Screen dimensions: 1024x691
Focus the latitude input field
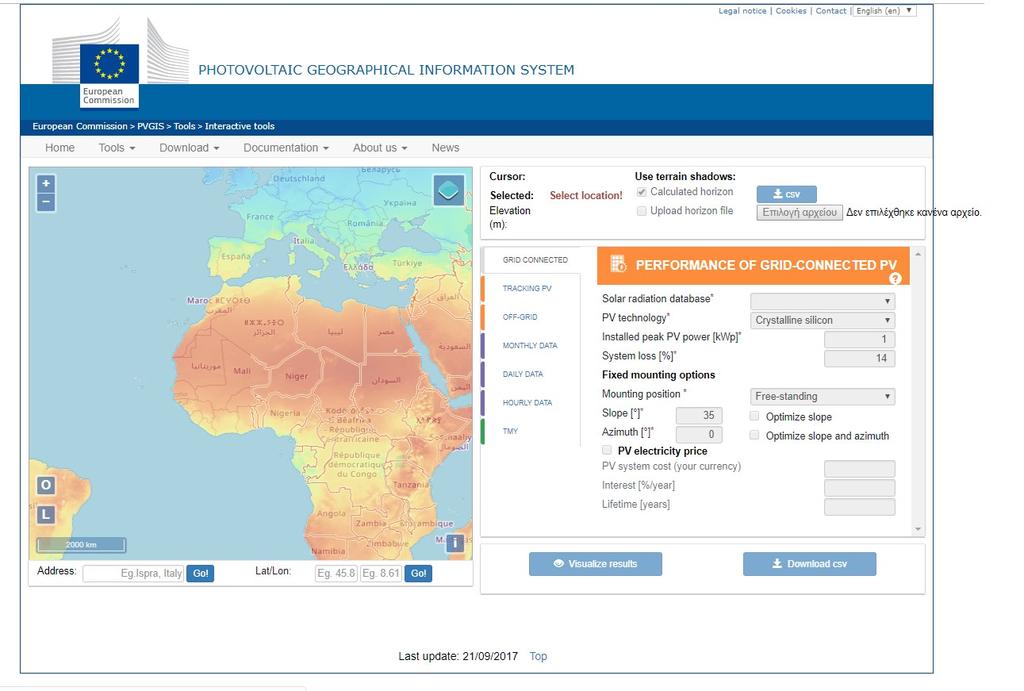pos(336,573)
